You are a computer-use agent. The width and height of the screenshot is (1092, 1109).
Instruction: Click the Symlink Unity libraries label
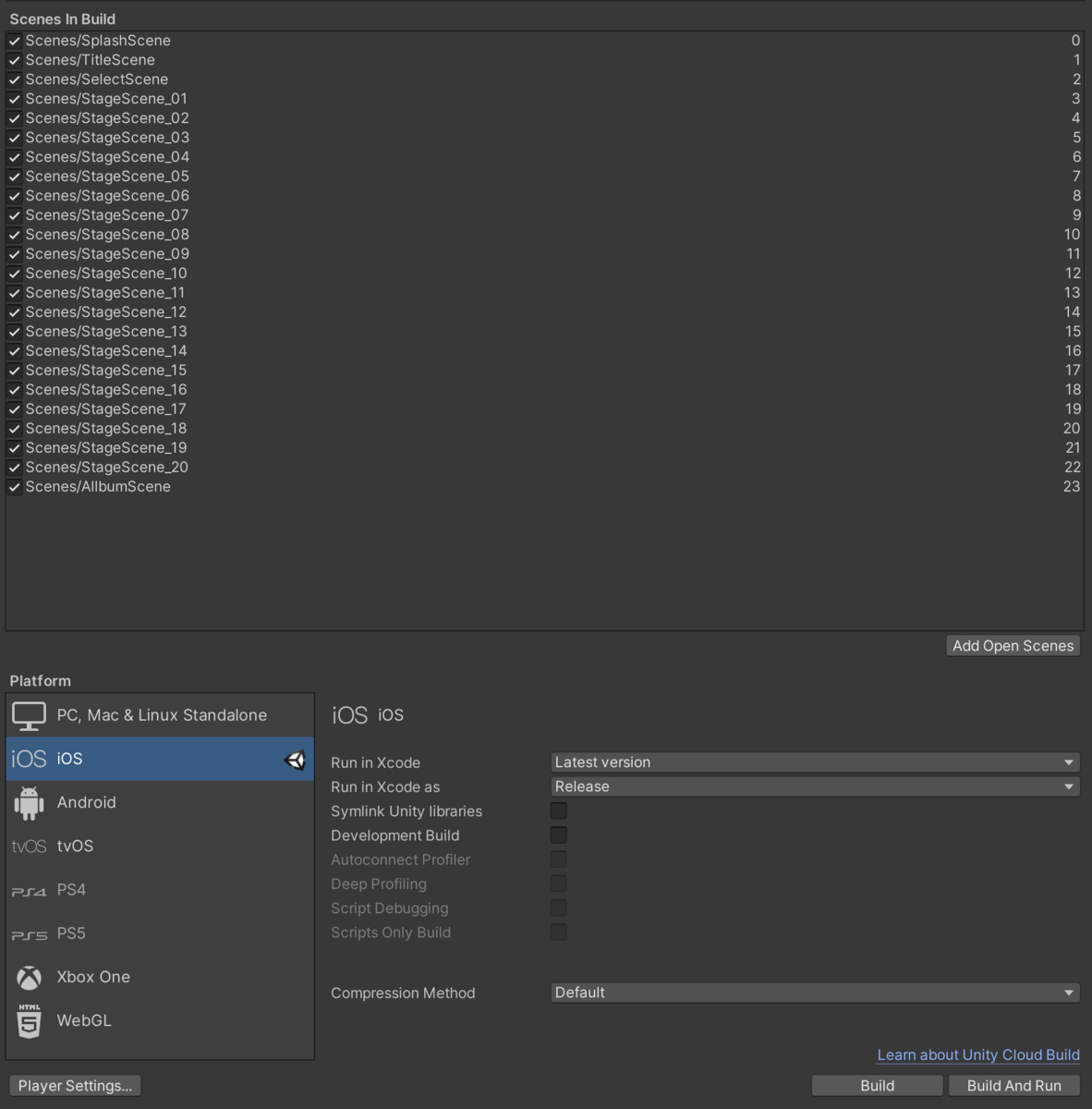(x=406, y=811)
